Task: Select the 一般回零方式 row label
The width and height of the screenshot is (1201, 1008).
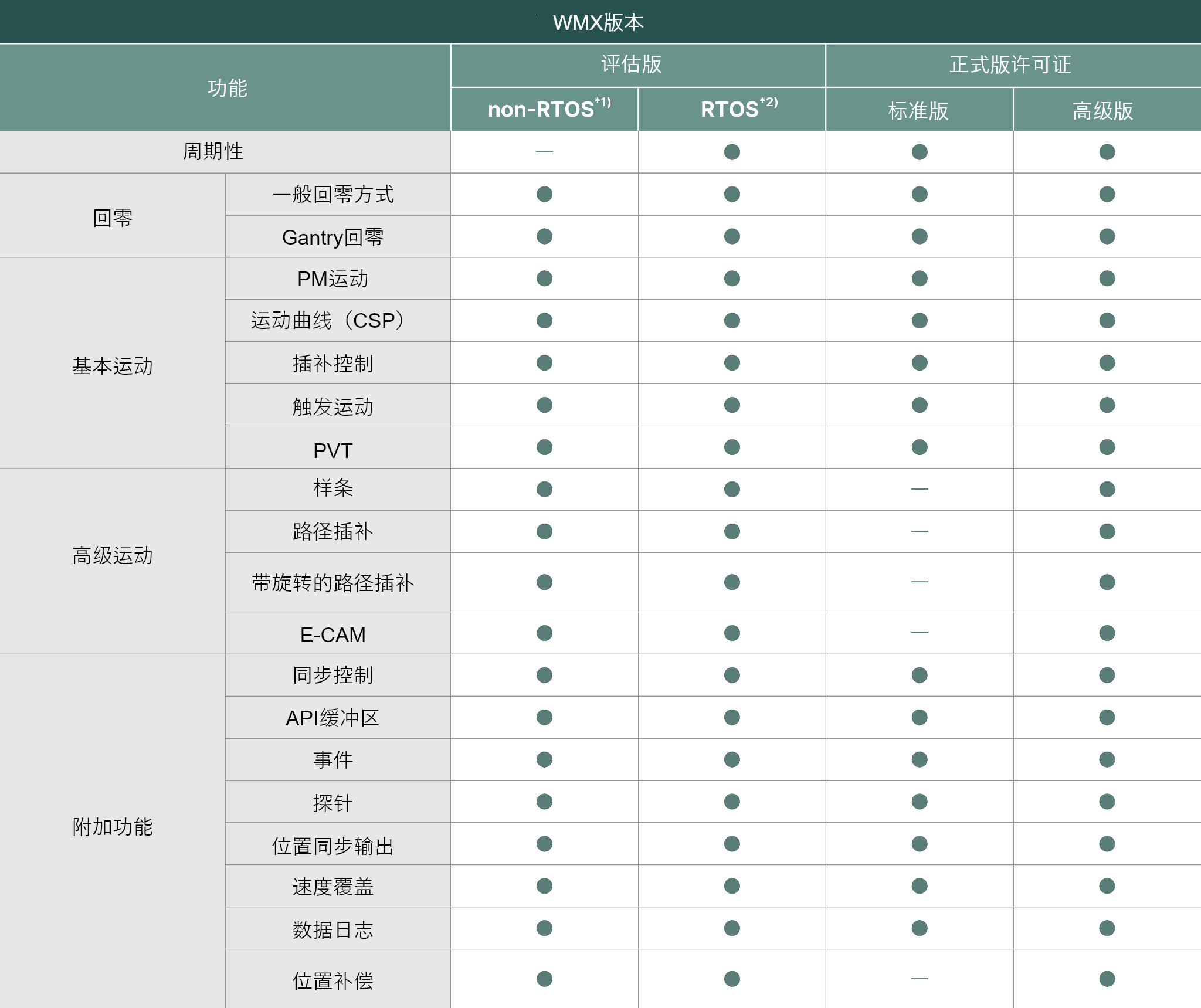Action: click(338, 194)
